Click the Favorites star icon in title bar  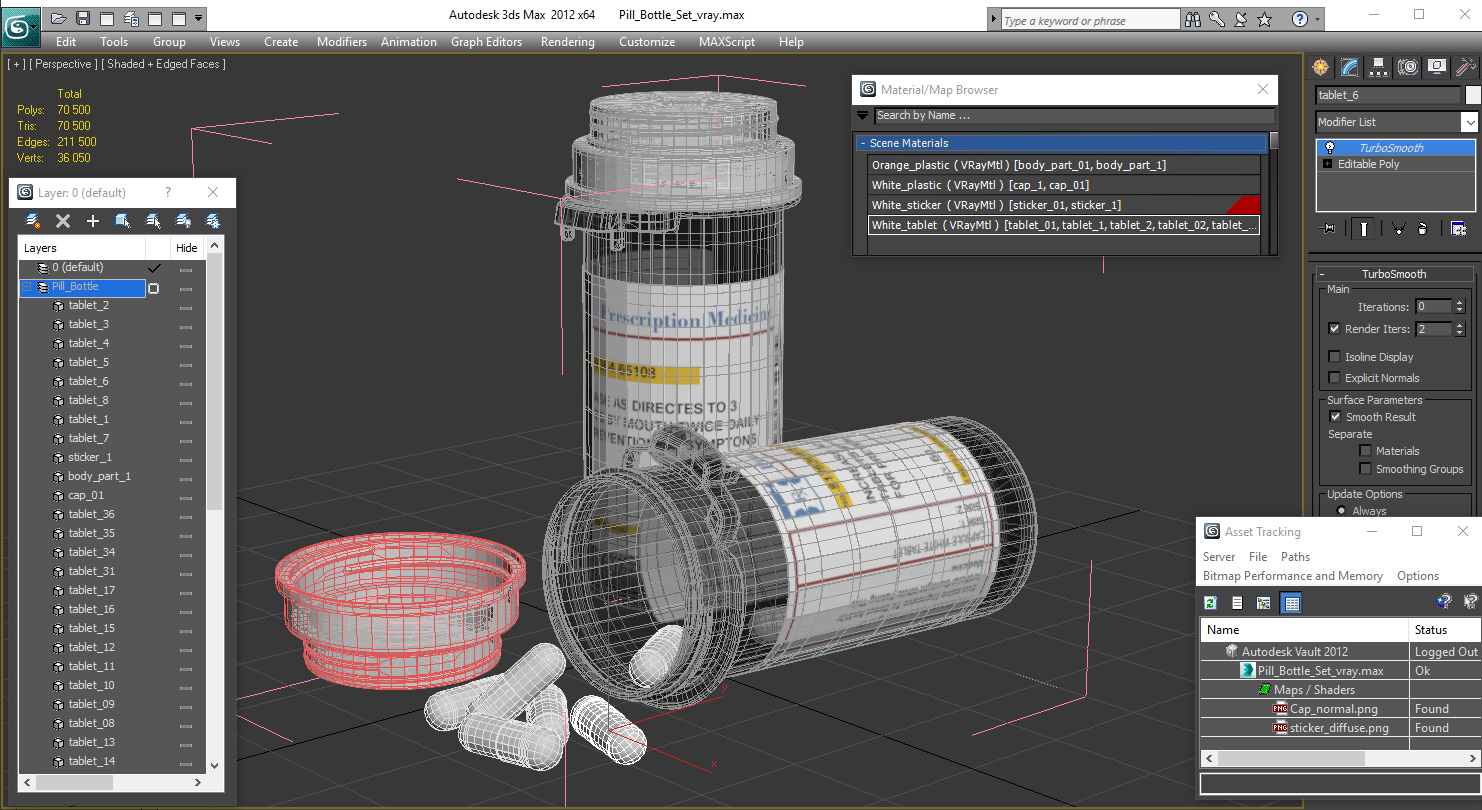(1265, 19)
